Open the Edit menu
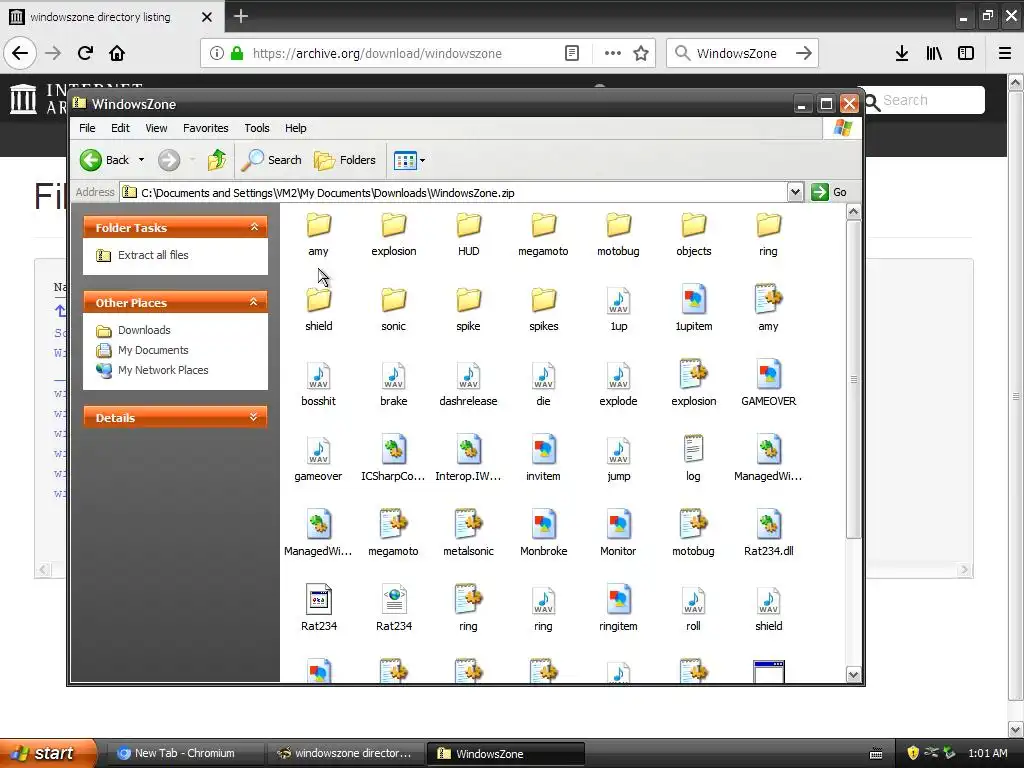The width and height of the screenshot is (1024, 768). (120, 128)
